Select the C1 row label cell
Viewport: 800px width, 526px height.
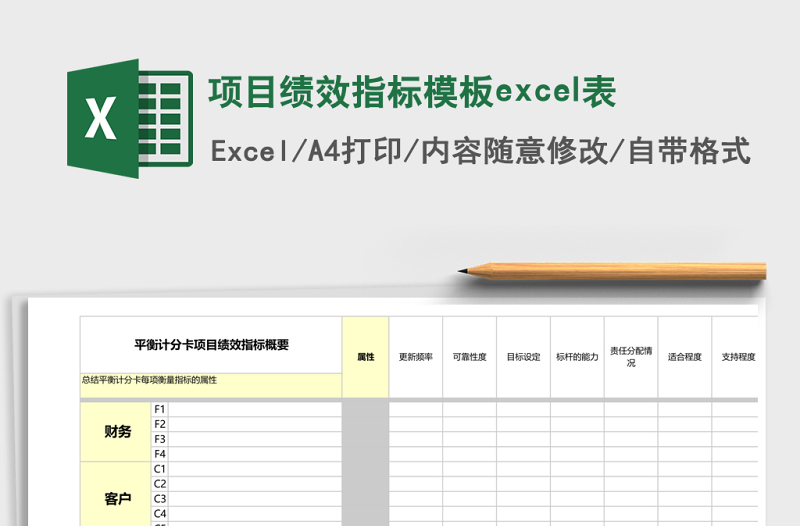click(160, 469)
